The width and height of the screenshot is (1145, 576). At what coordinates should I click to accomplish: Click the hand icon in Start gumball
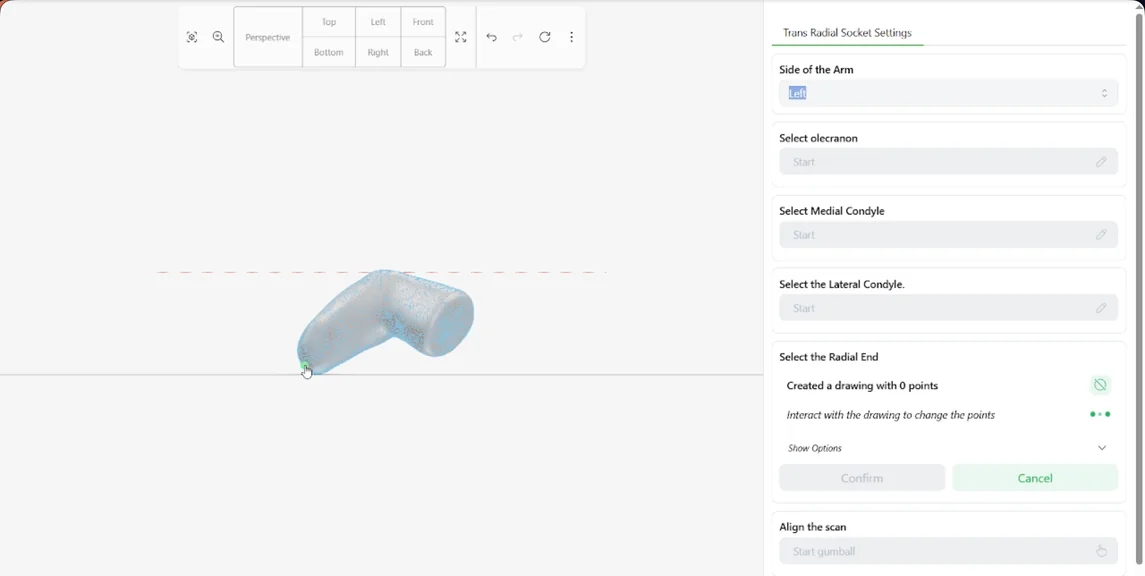pos(1101,551)
